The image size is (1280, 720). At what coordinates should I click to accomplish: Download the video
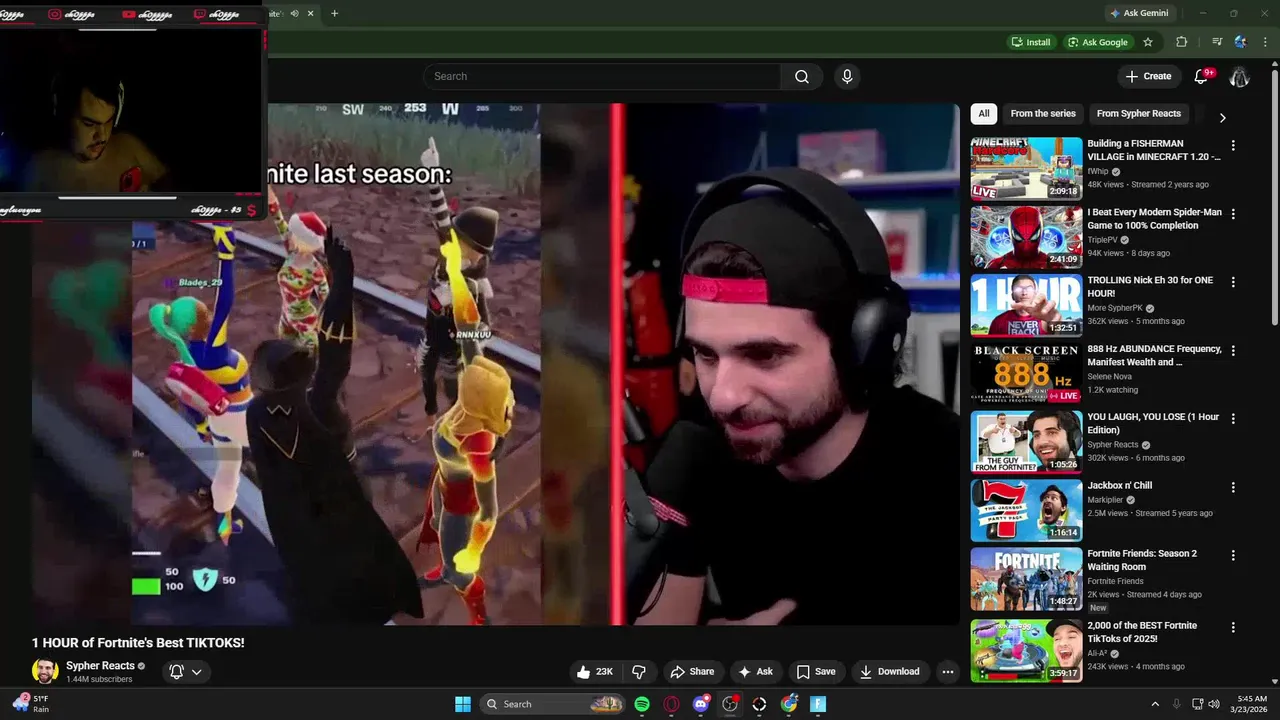[889, 672]
